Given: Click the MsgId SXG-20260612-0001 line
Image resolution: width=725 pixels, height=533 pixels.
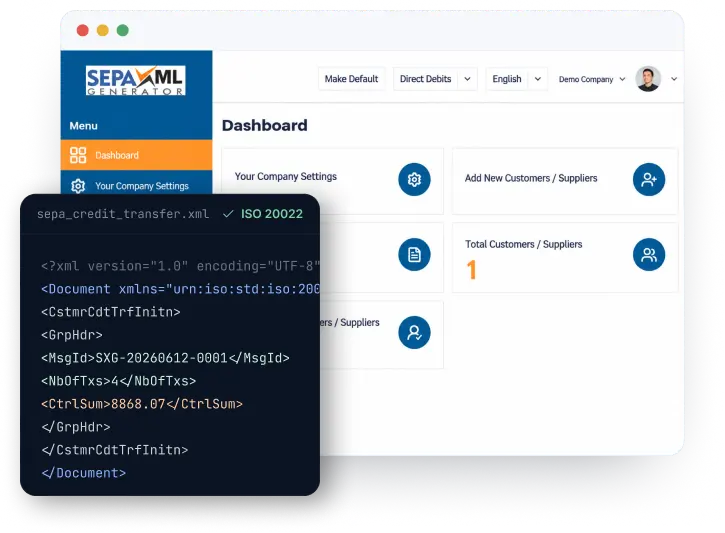Looking at the screenshot, I should [x=165, y=358].
